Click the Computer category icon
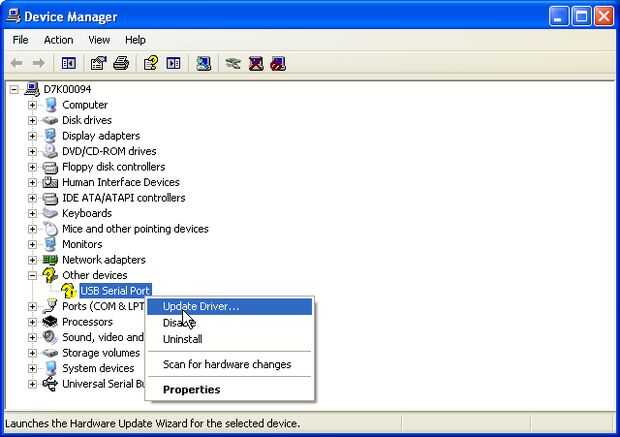The image size is (620, 437). pyautogui.click(x=51, y=105)
